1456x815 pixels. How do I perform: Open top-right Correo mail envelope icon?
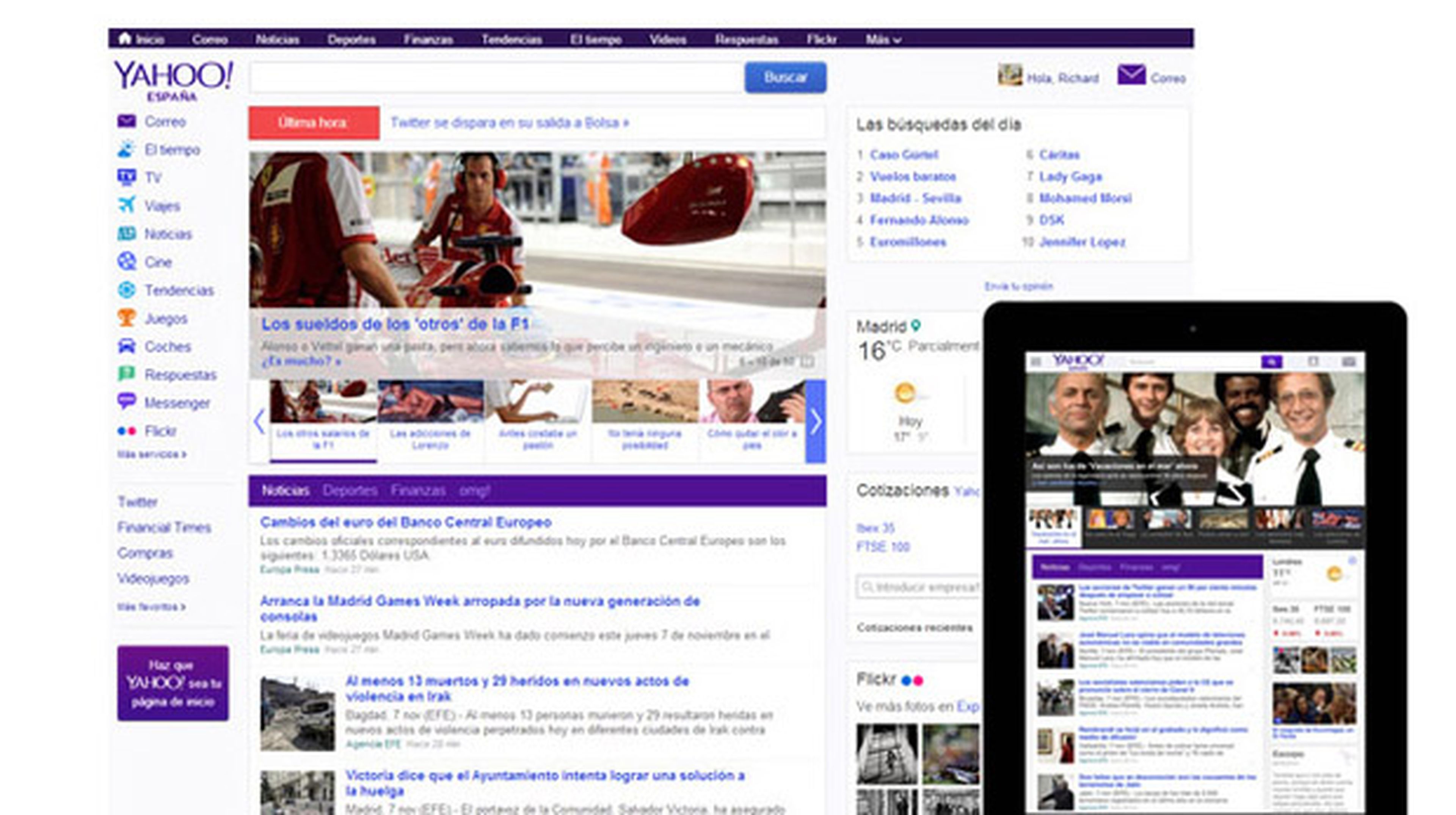click(1131, 75)
